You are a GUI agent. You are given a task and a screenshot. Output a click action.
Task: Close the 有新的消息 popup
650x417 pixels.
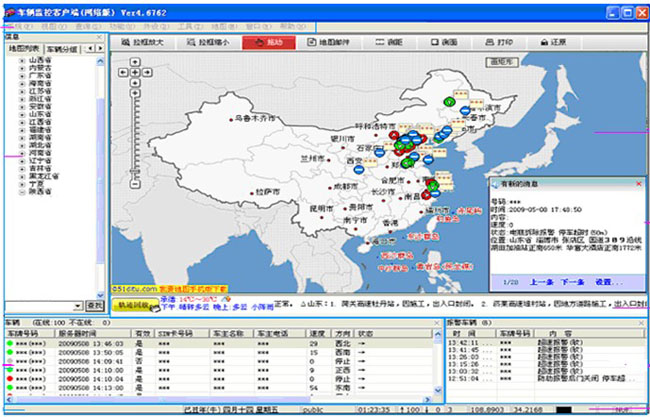[x=636, y=184]
